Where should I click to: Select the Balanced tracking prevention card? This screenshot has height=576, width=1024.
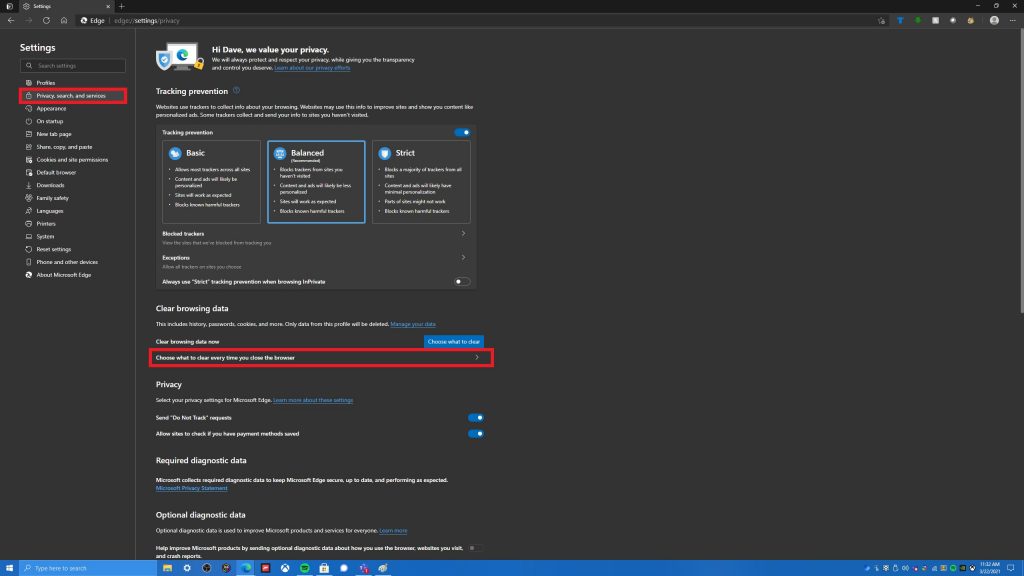[x=316, y=182]
